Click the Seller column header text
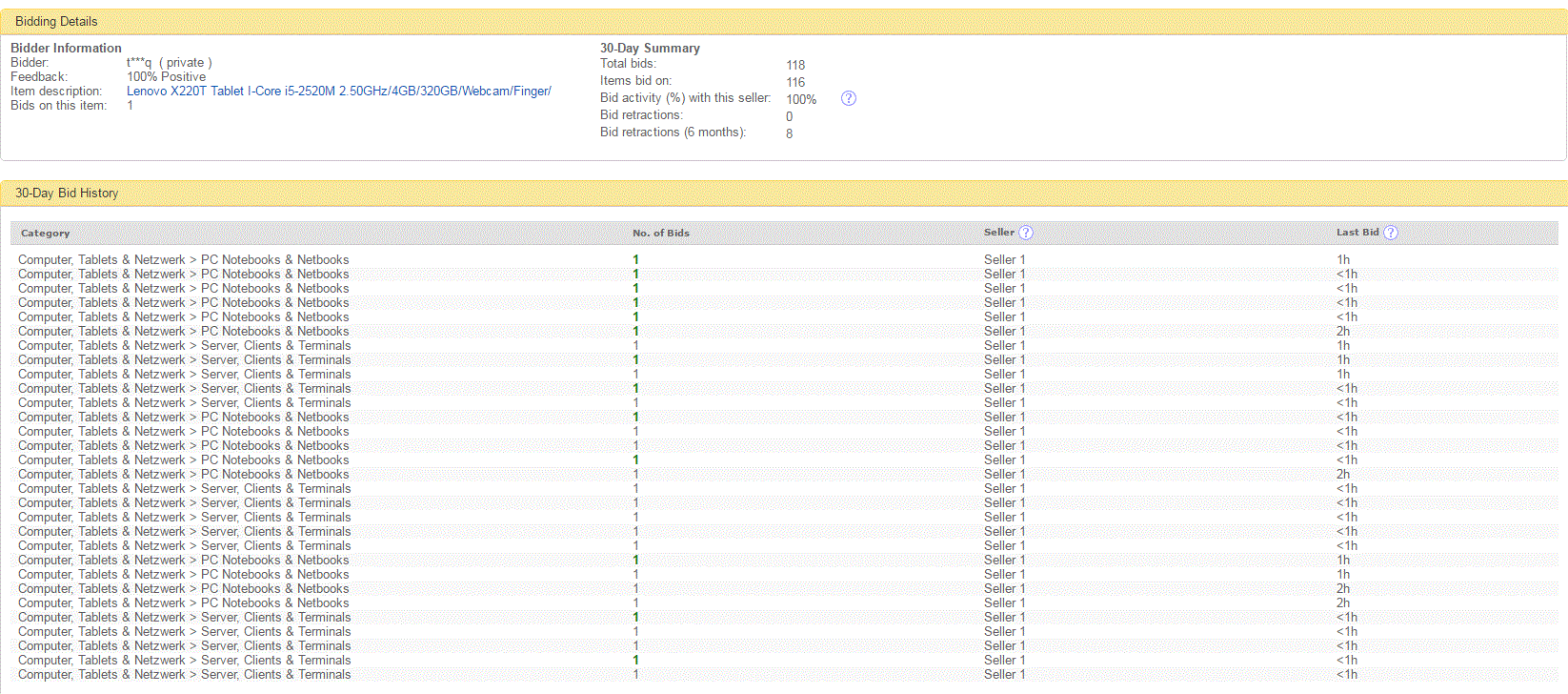1568x694 pixels. [998, 233]
